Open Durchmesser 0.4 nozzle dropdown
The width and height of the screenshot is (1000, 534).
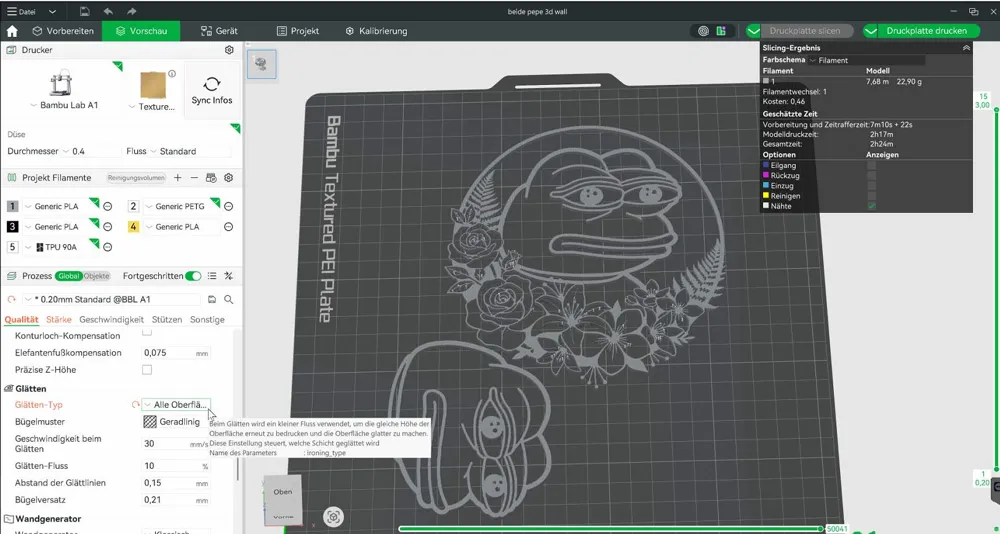tap(65, 151)
